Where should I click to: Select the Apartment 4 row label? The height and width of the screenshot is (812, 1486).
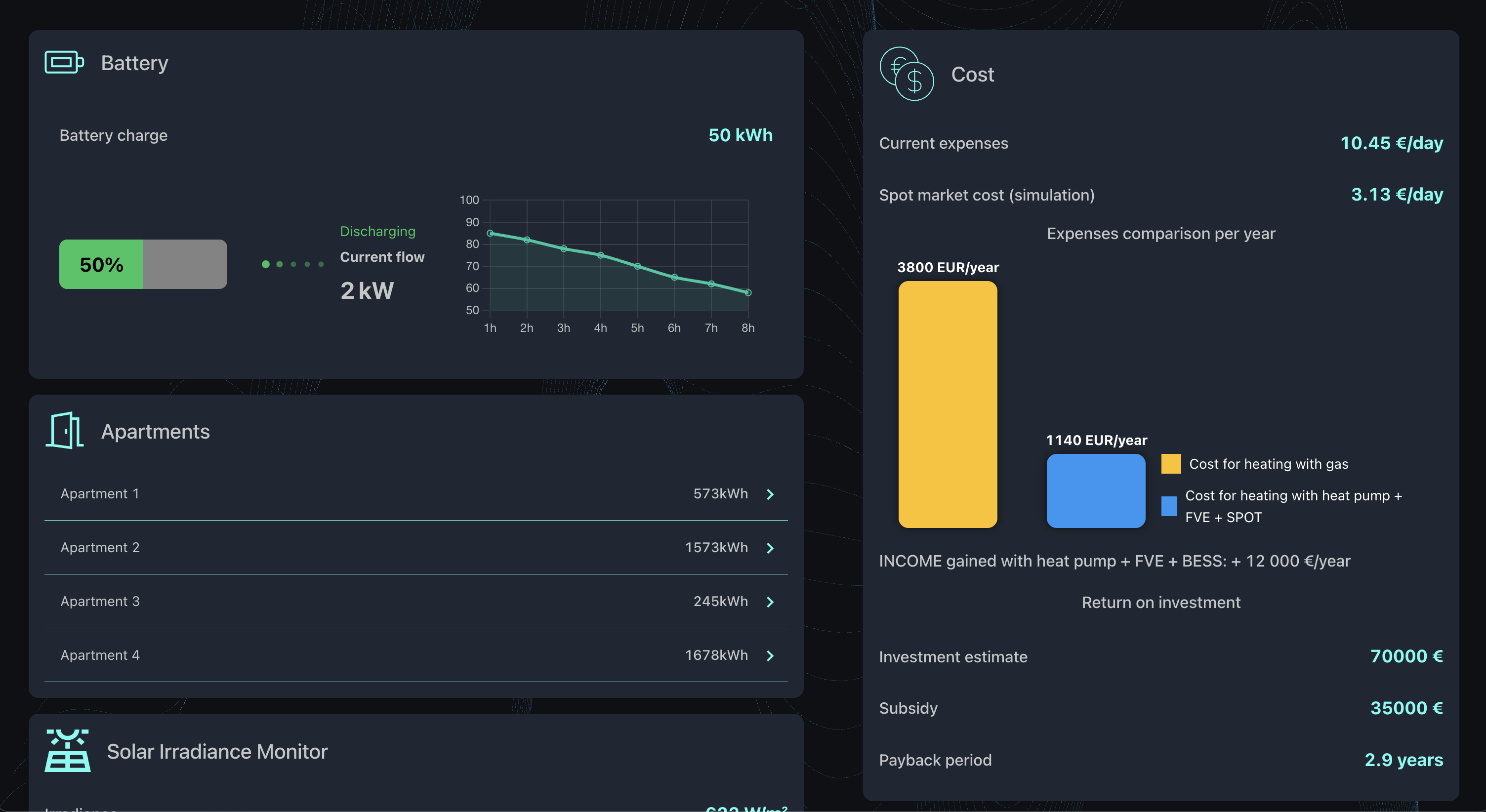(100, 655)
